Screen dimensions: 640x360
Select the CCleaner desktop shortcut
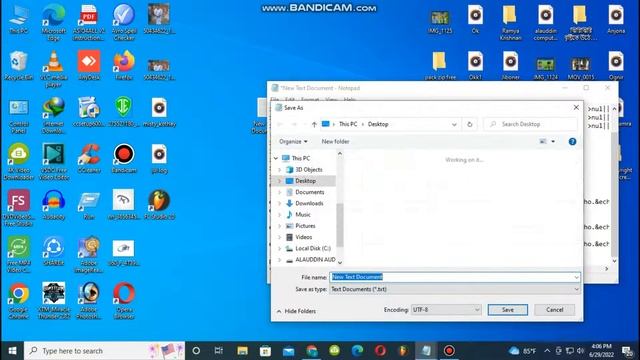[x=89, y=158]
